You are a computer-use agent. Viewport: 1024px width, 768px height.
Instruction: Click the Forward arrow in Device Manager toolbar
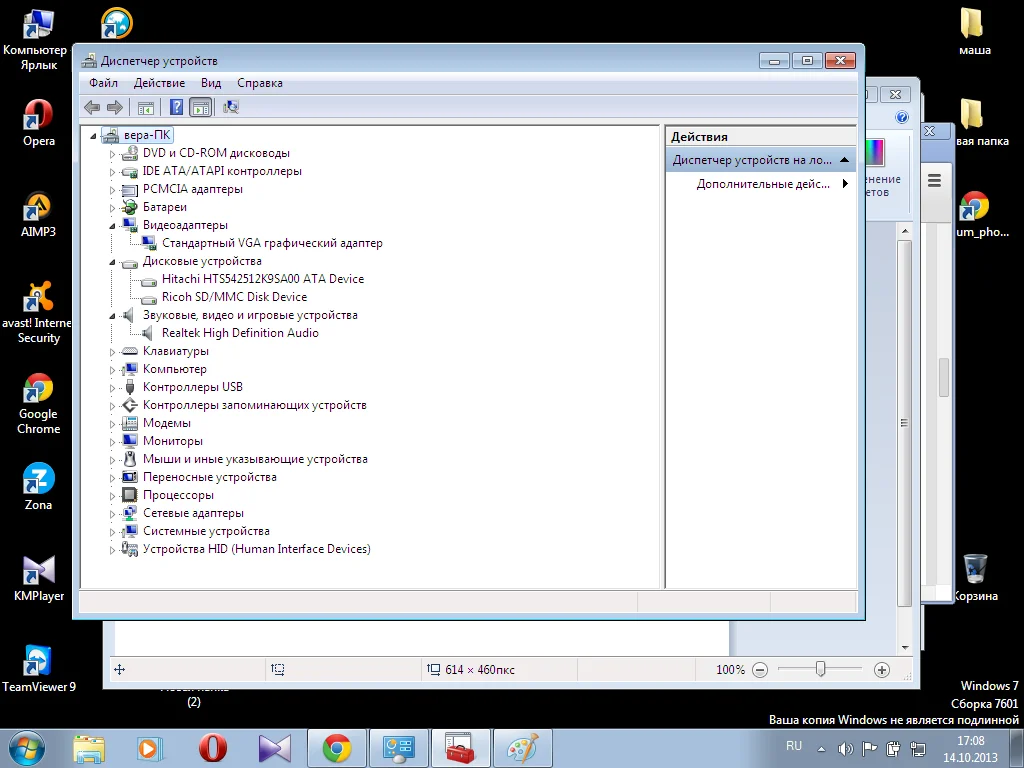click(115, 107)
